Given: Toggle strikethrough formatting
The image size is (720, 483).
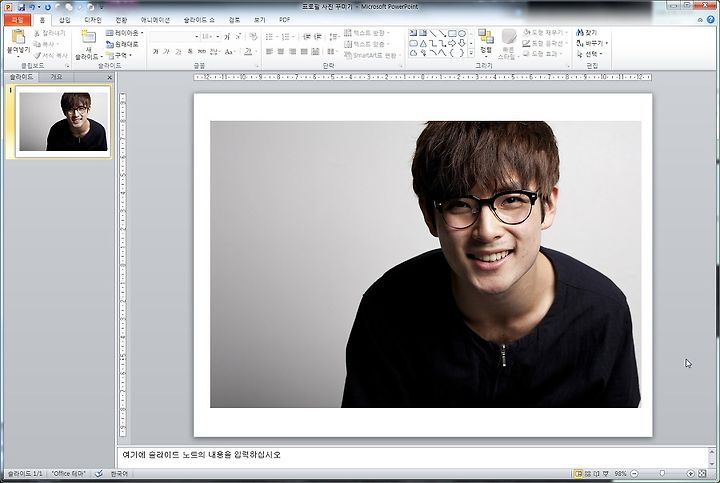Looking at the screenshot, I should click(202, 52).
